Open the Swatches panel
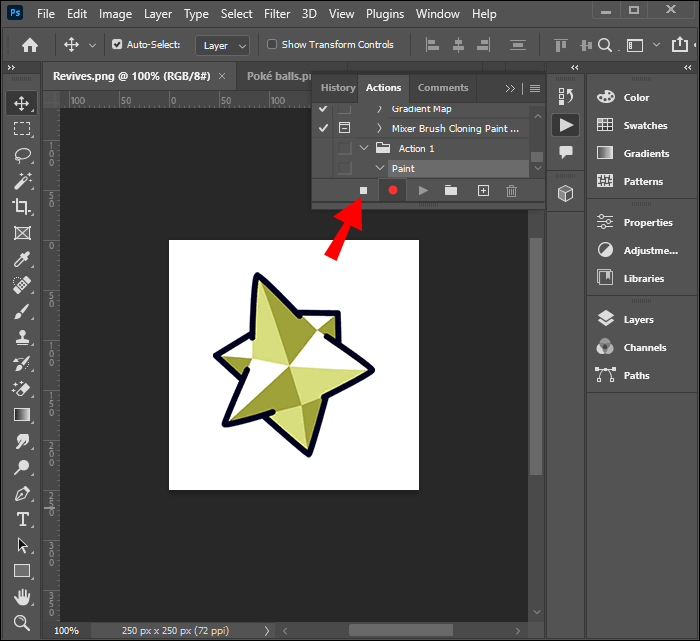 coord(644,126)
